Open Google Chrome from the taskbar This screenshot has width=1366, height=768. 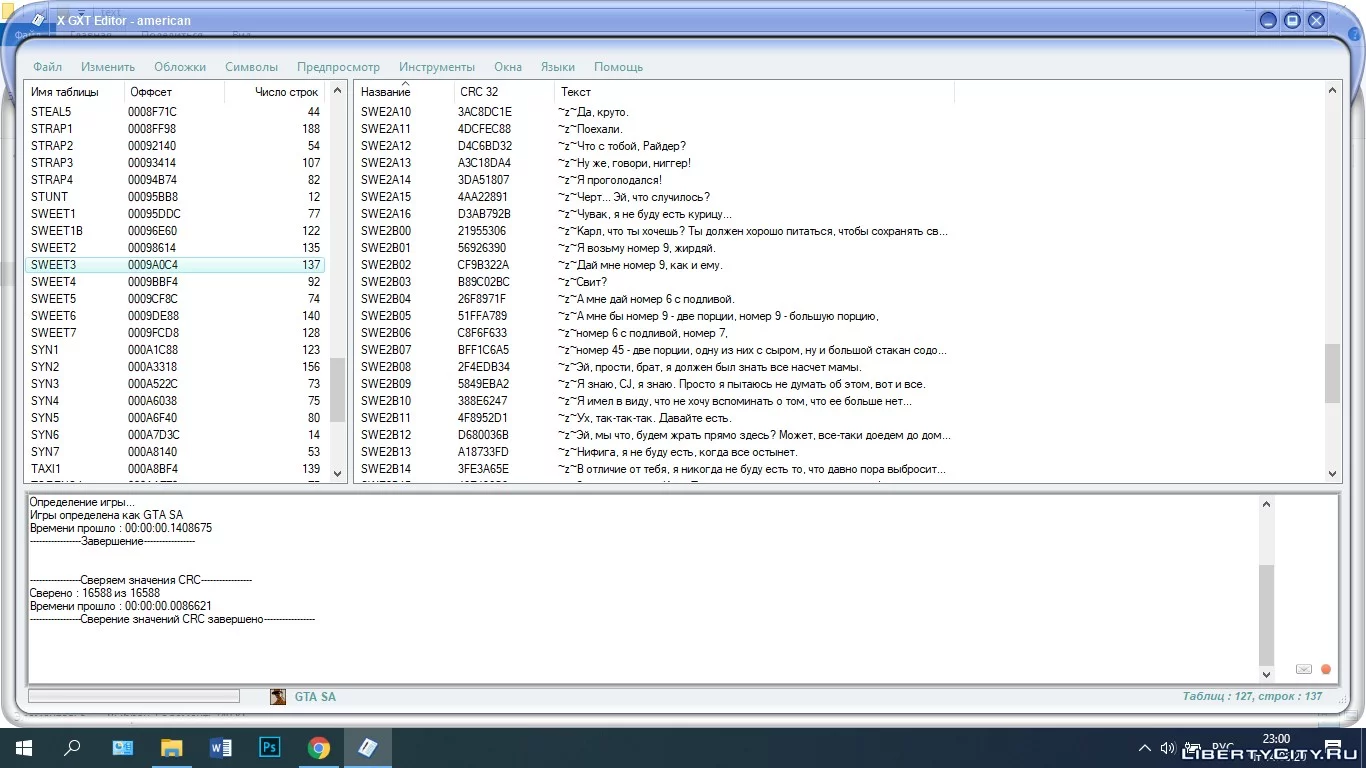[319, 748]
